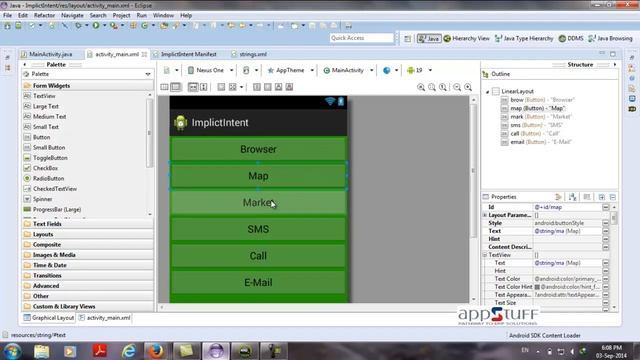Open File Explorer from the taskbar

pos(41,351)
